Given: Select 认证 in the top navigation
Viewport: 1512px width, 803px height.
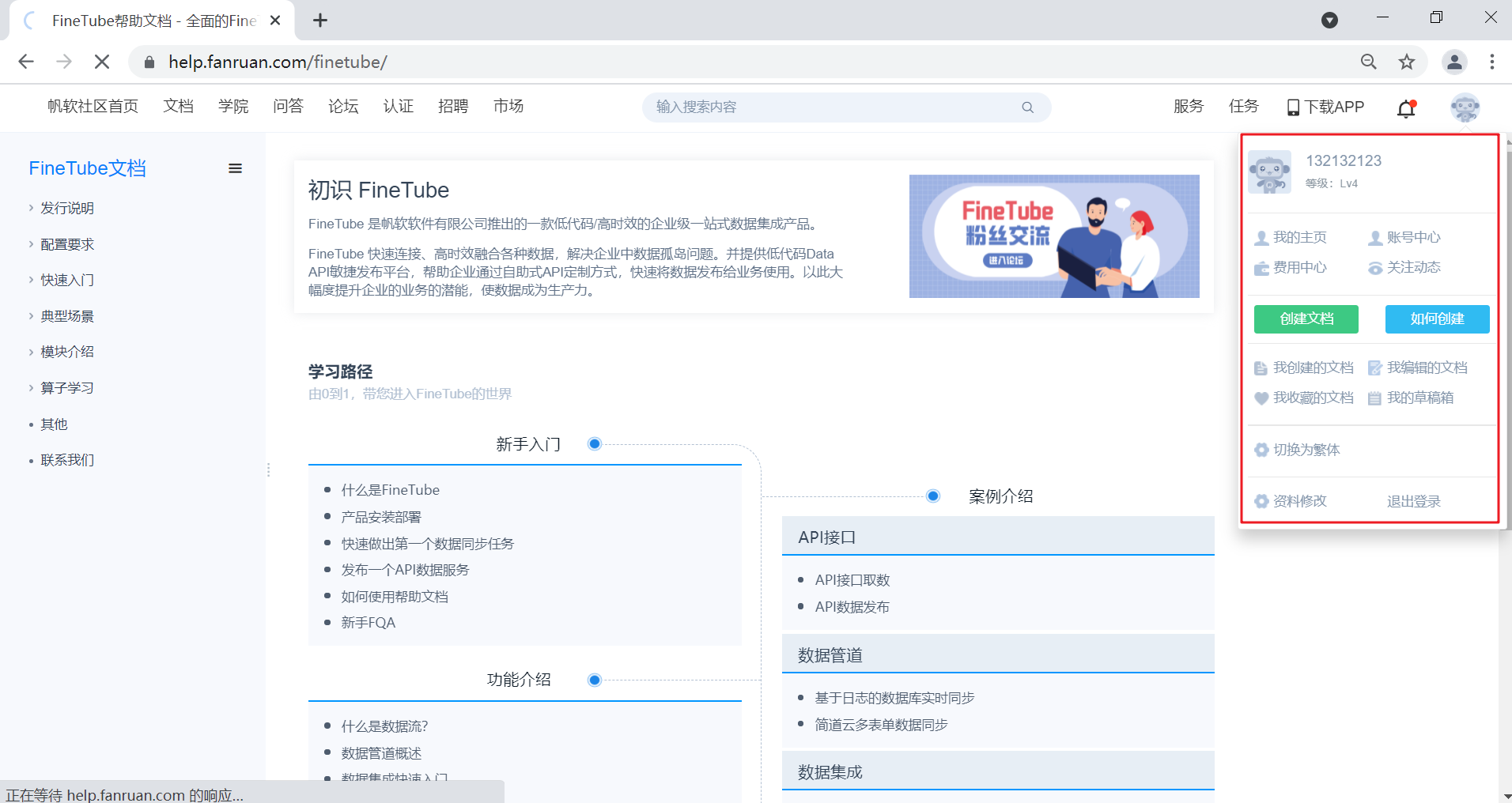Looking at the screenshot, I should (398, 107).
